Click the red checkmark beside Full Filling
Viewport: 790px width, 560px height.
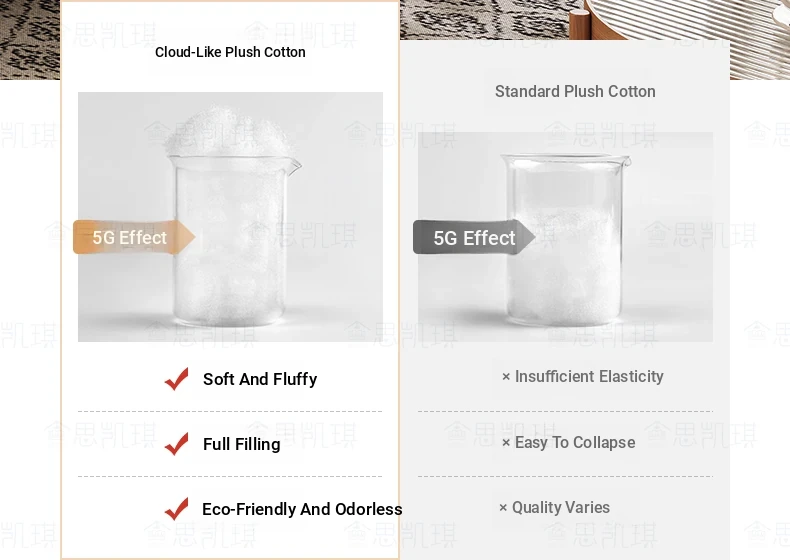(176, 444)
